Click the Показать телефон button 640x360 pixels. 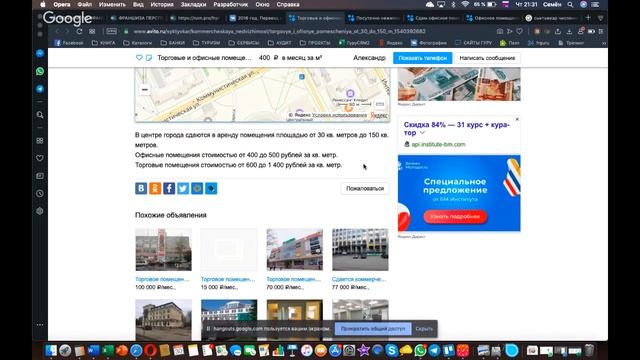pos(422,58)
